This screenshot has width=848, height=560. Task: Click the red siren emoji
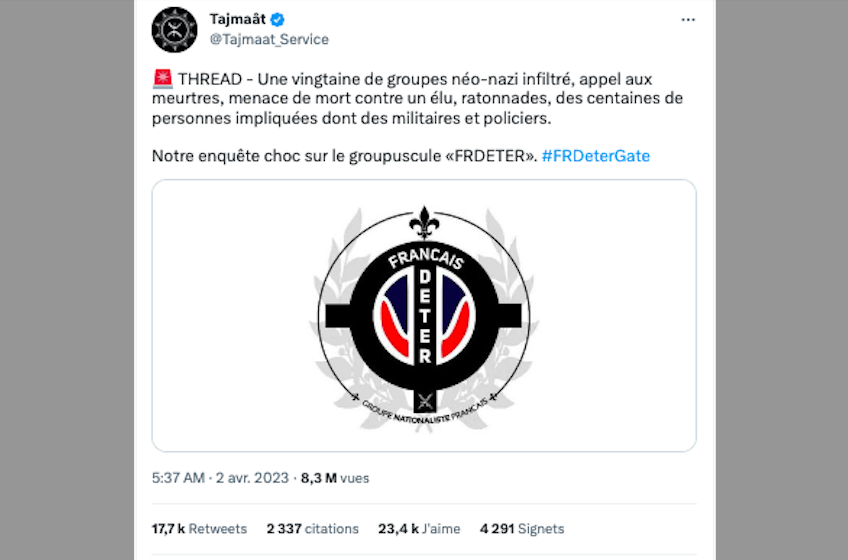[x=162, y=79]
